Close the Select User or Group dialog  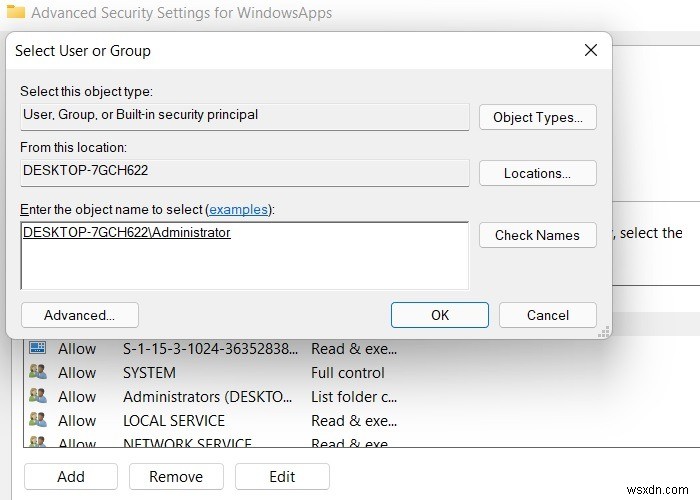coord(591,50)
